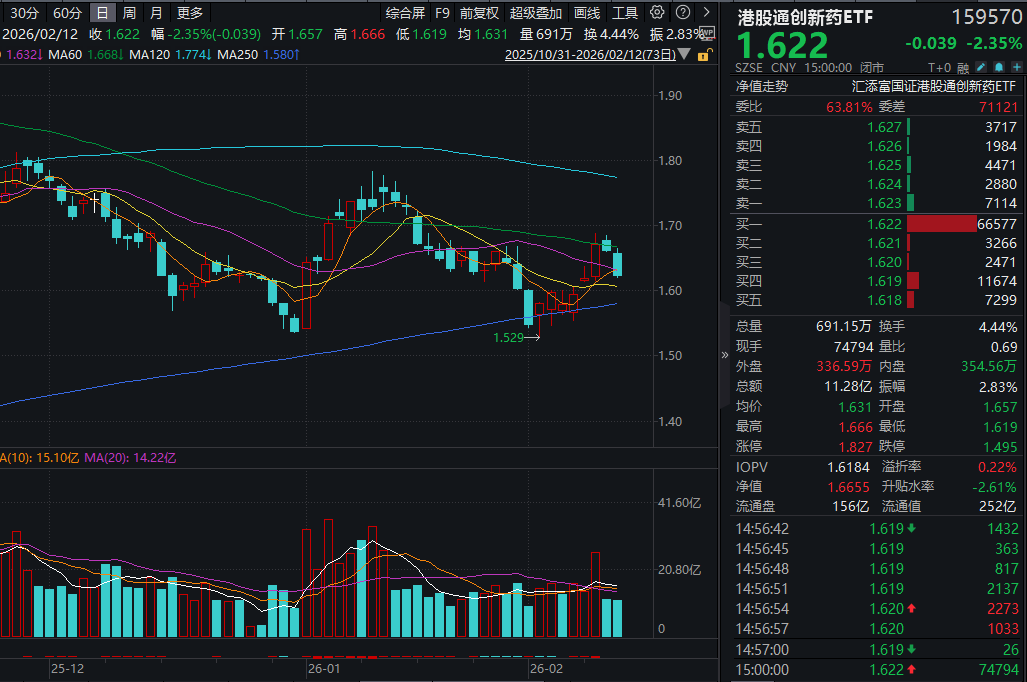1027x682 pixels.
Task: Click the WP icon next to 振2.83%
Action: (708, 33)
